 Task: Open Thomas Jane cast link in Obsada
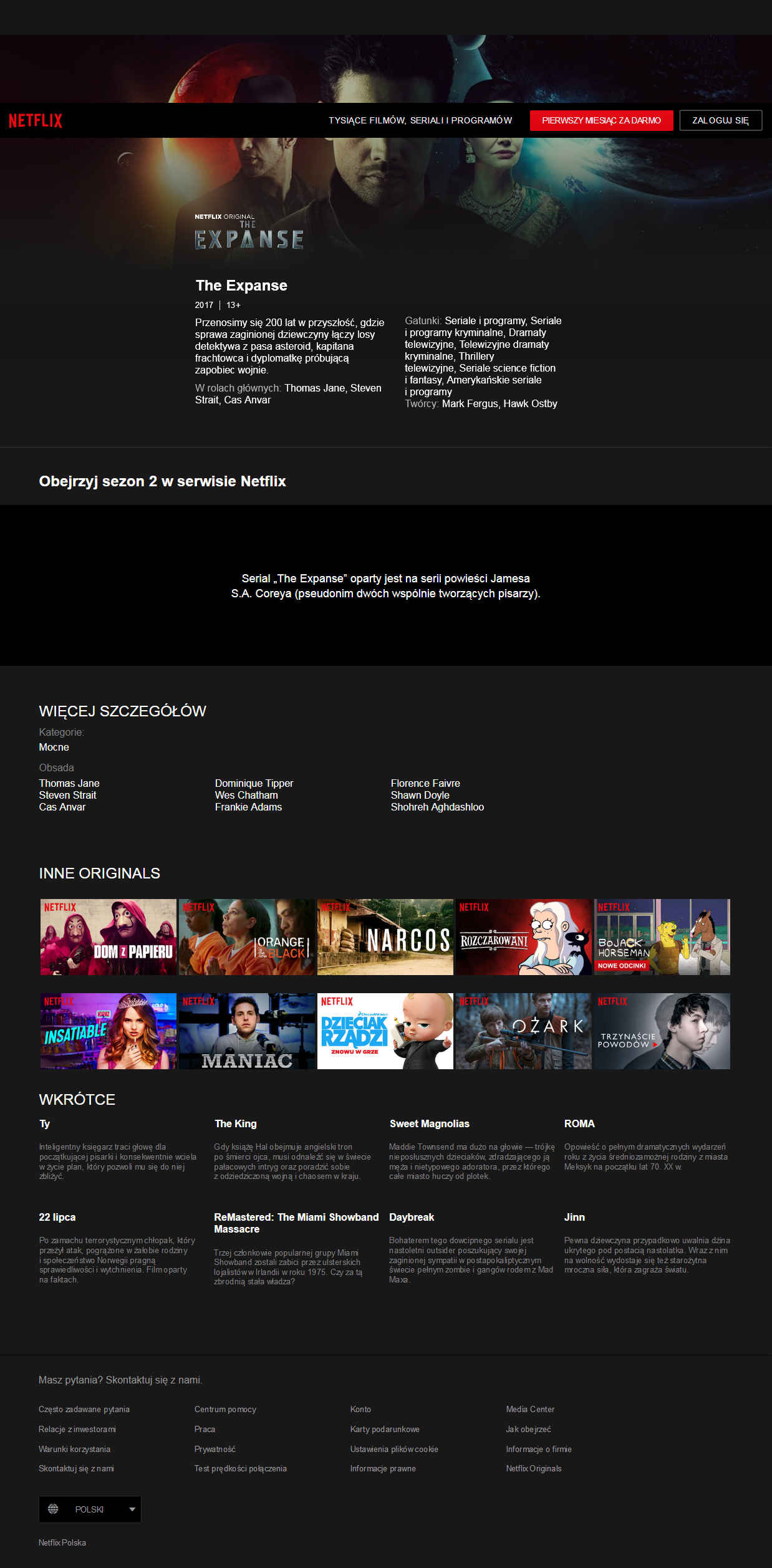(69, 783)
